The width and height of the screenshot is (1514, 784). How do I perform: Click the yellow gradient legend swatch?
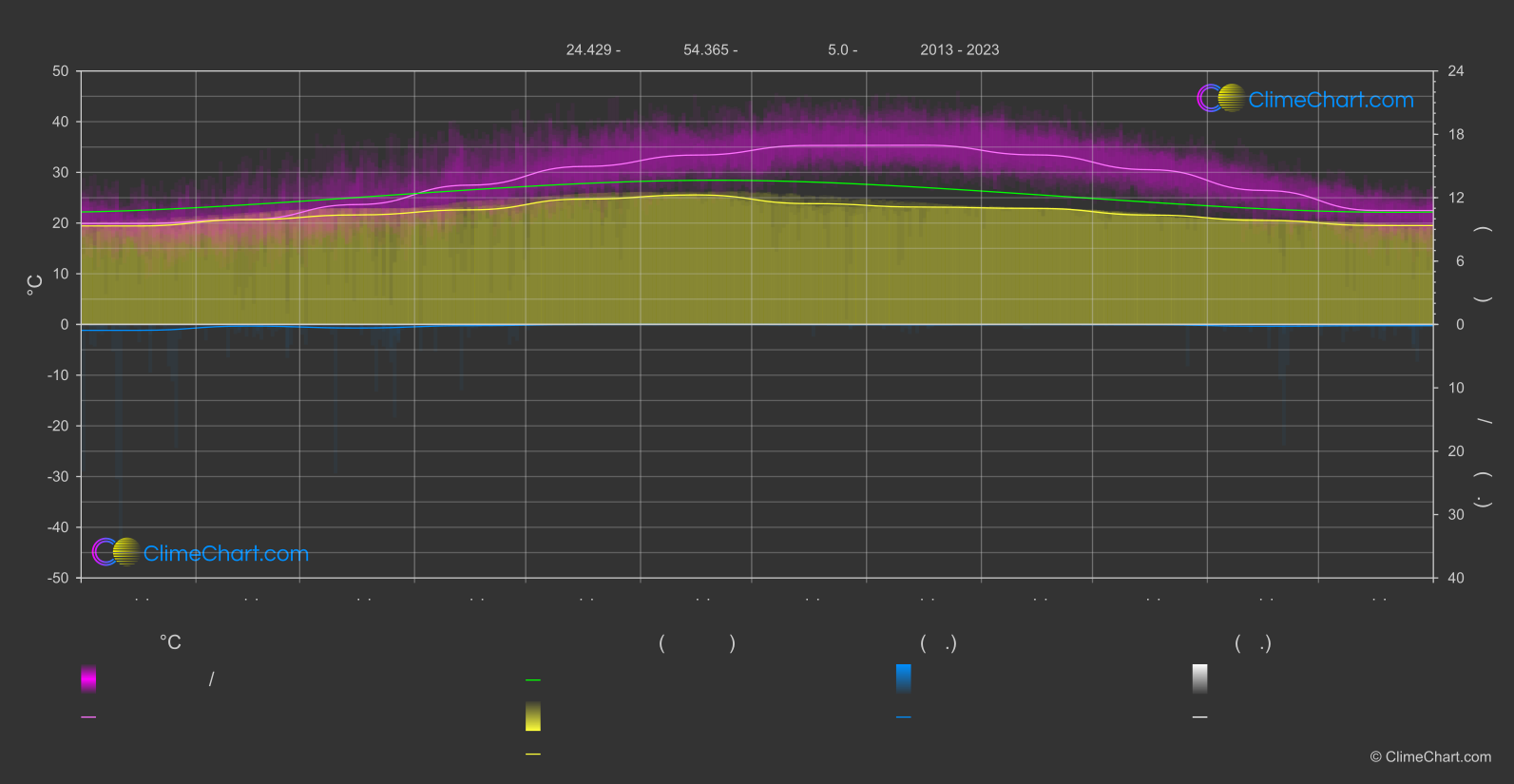(x=533, y=717)
